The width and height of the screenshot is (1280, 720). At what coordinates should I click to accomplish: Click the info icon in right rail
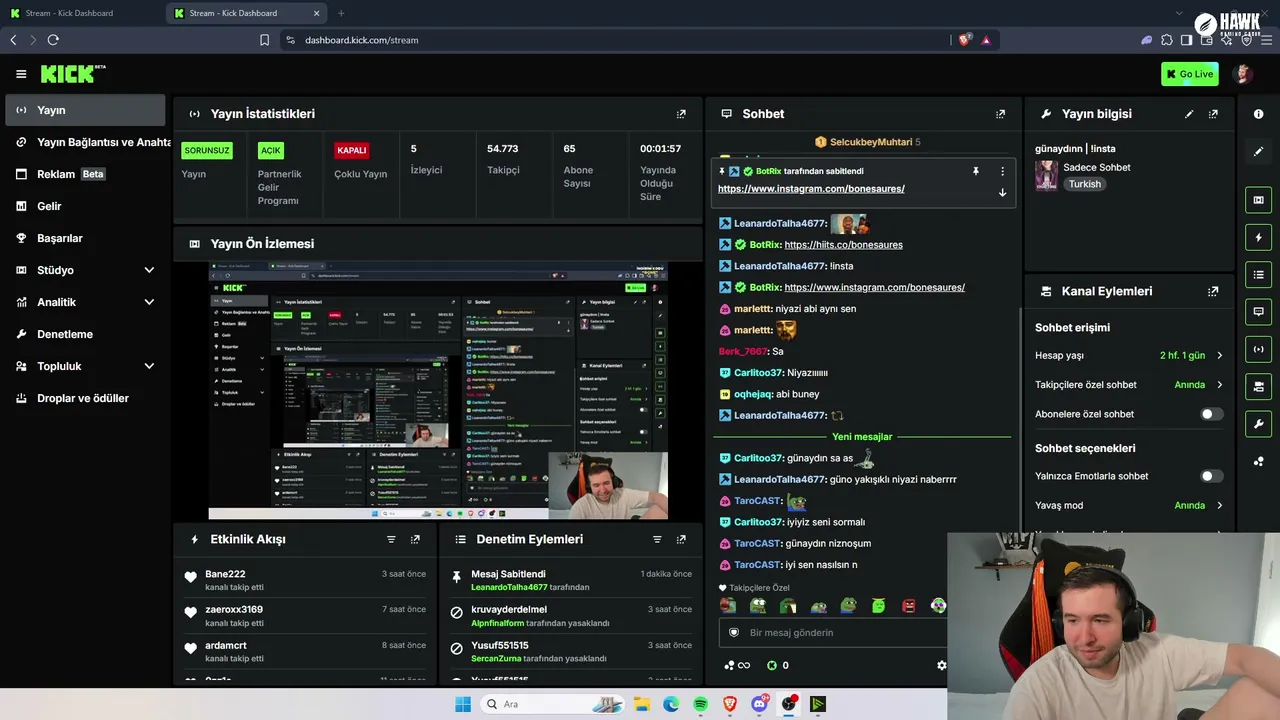(1258, 114)
